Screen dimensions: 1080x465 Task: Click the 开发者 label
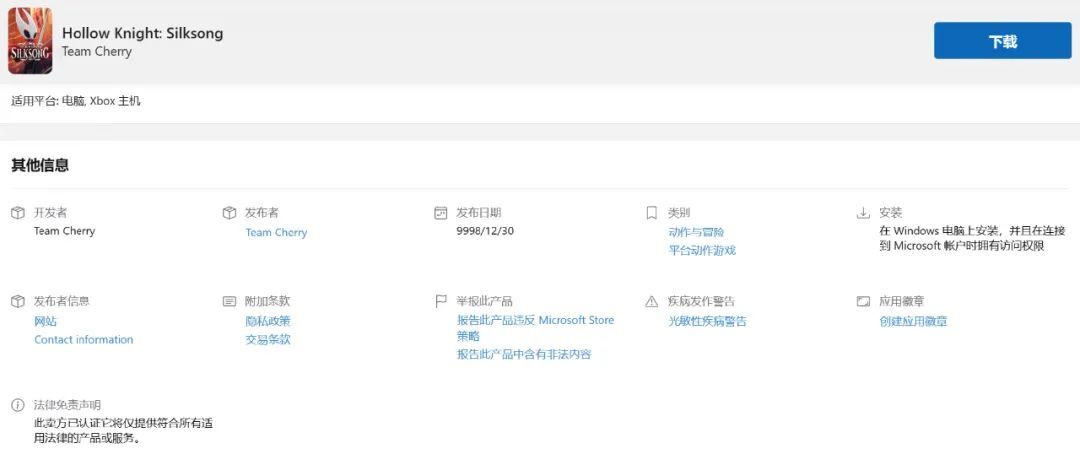50,213
